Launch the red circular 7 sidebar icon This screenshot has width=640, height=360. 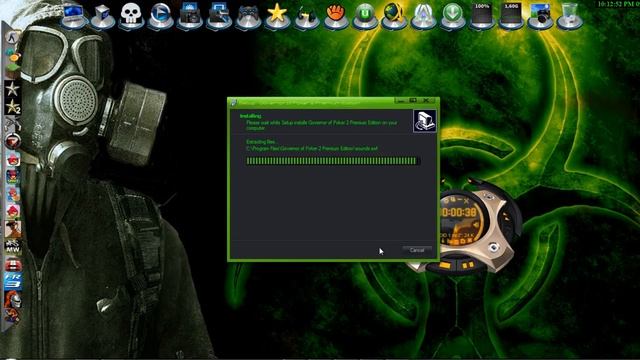[x=13, y=142]
